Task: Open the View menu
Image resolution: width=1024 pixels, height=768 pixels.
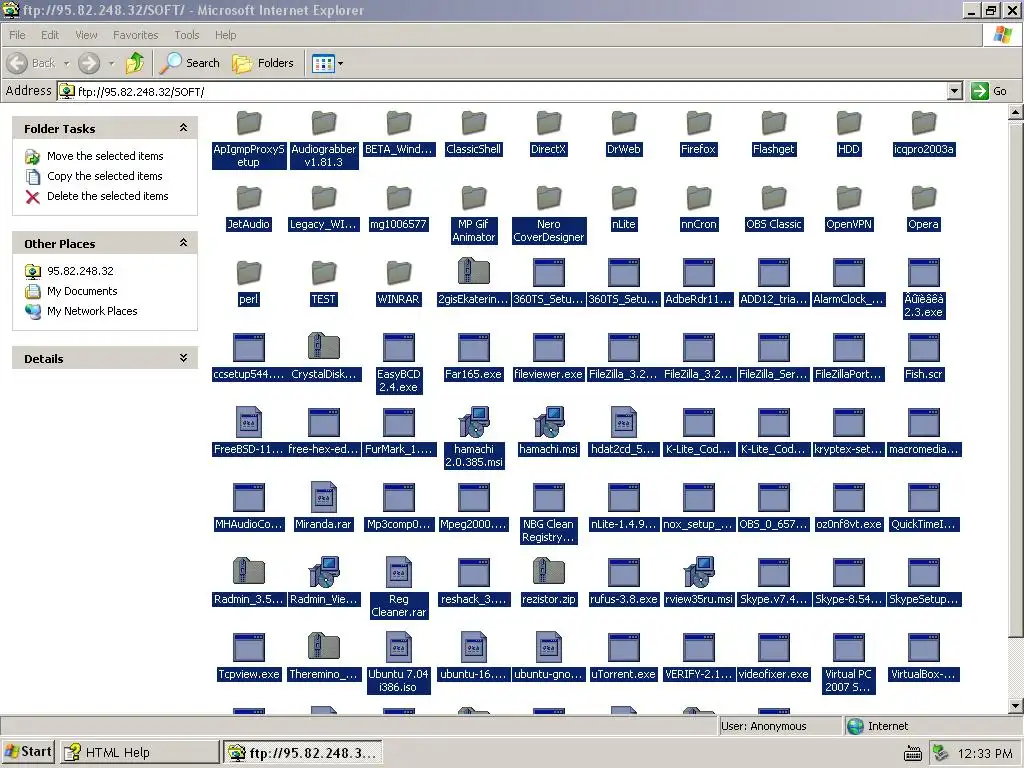Action: tap(86, 35)
